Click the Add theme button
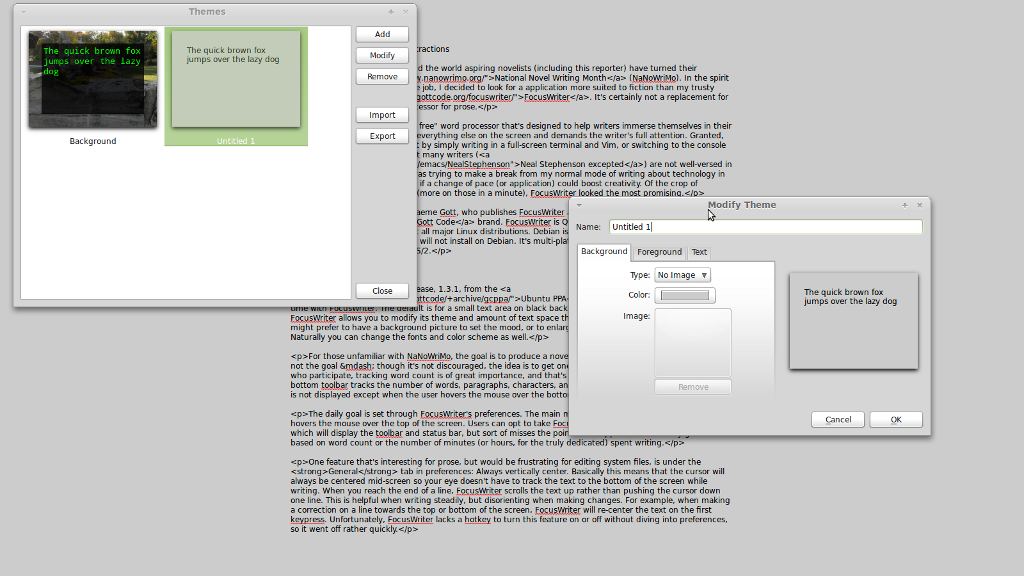1024x576 pixels. pyautogui.click(x=382, y=34)
